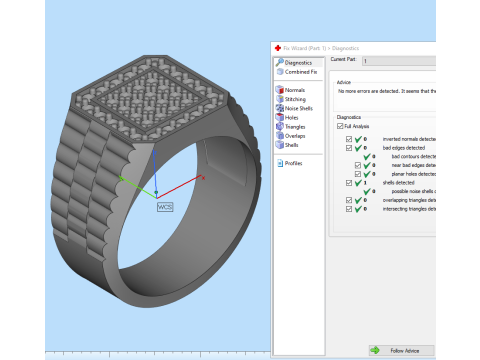Click the "overlapping triangles" result text

point(409,200)
